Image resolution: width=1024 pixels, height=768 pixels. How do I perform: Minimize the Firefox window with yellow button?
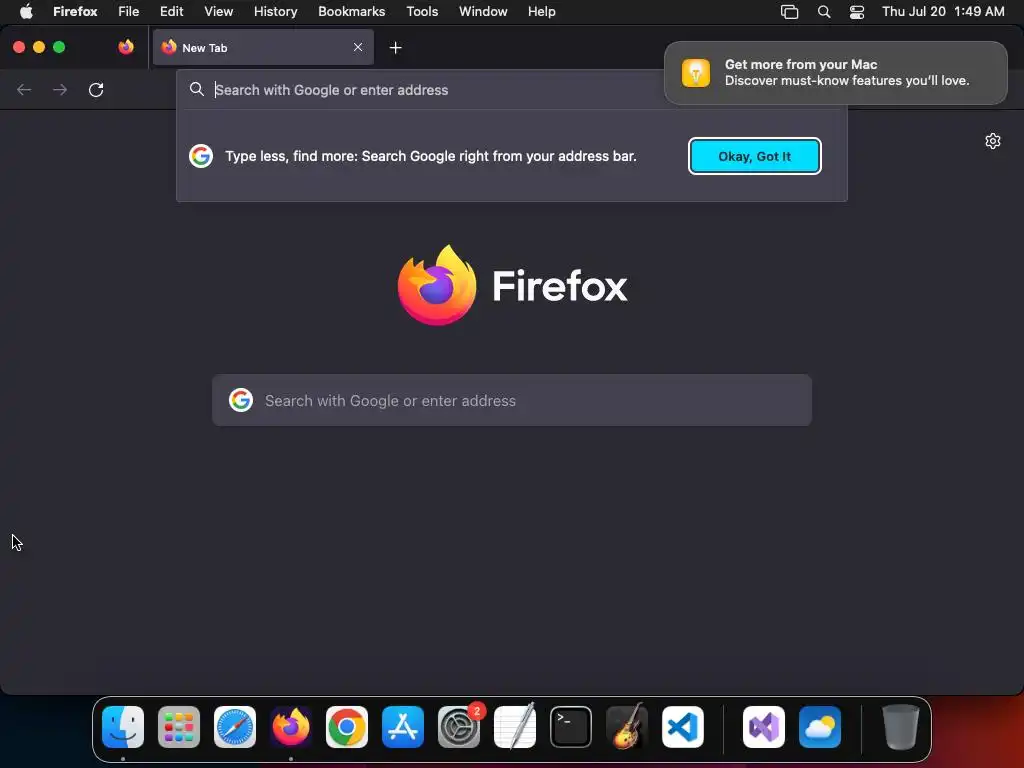pyautogui.click(x=39, y=47)
